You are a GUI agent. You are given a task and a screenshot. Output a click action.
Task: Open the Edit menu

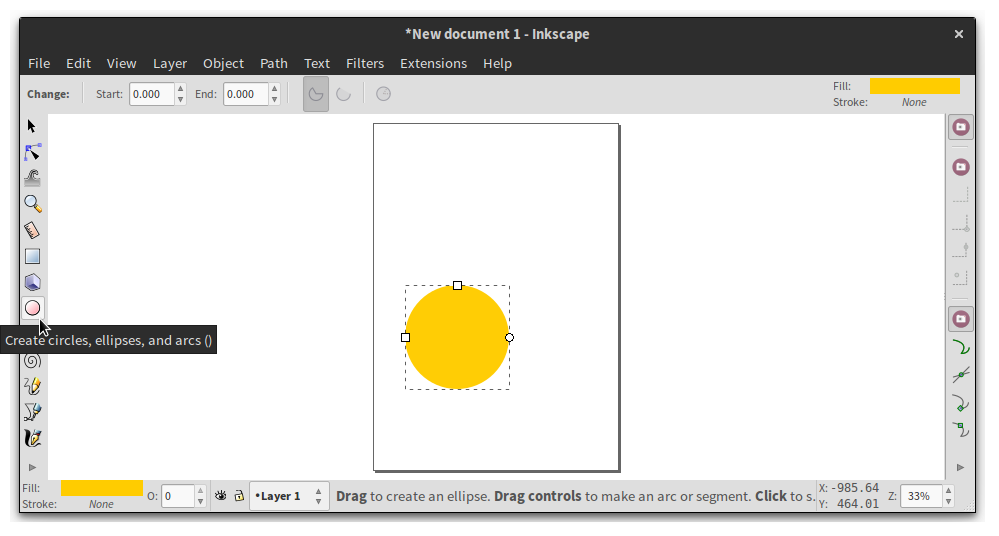(x=78, y=64)
